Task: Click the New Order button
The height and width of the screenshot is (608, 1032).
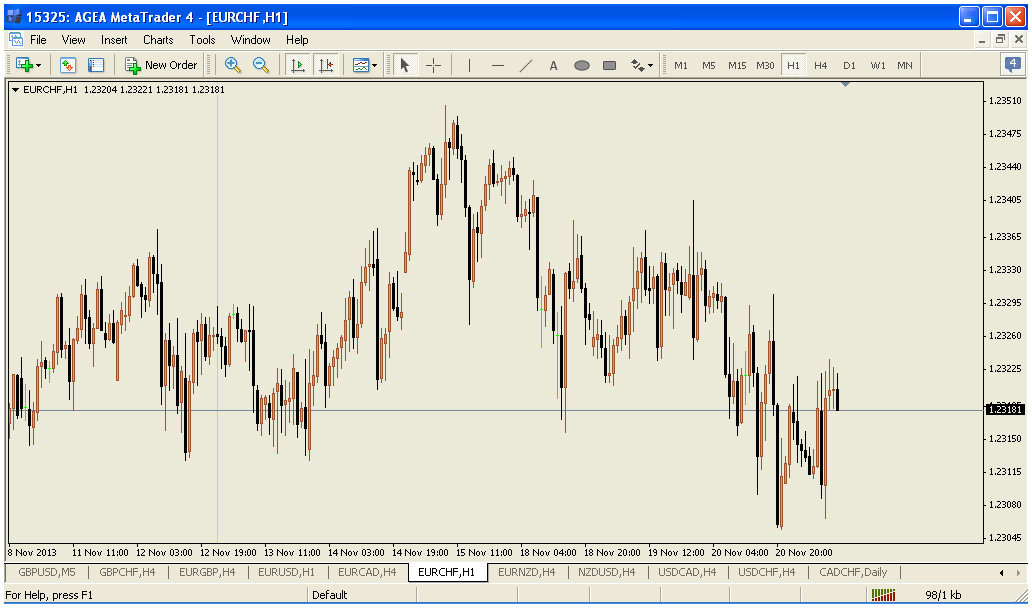Action: (161, 65)
